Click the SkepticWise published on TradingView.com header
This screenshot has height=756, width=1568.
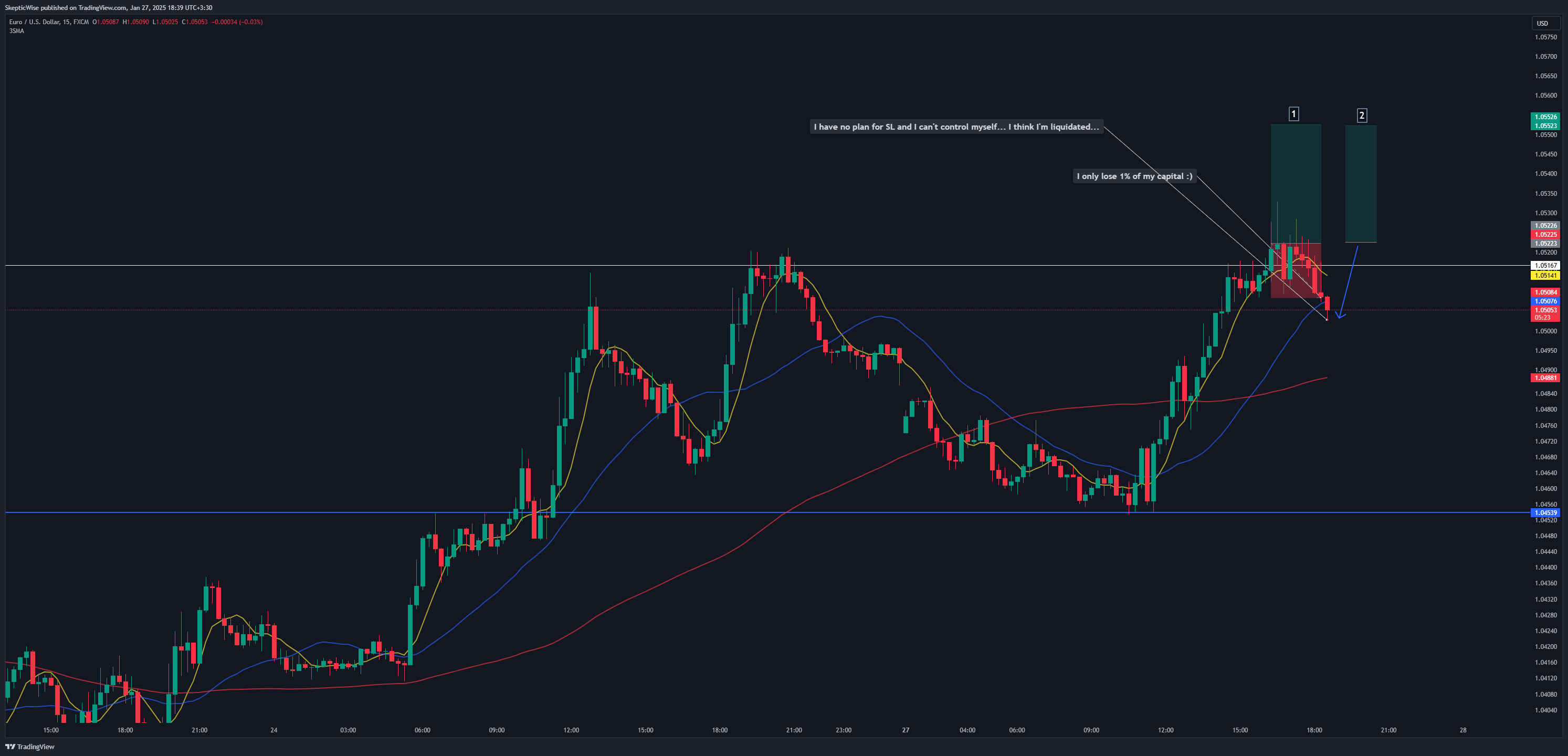click(x=108, y=7)
